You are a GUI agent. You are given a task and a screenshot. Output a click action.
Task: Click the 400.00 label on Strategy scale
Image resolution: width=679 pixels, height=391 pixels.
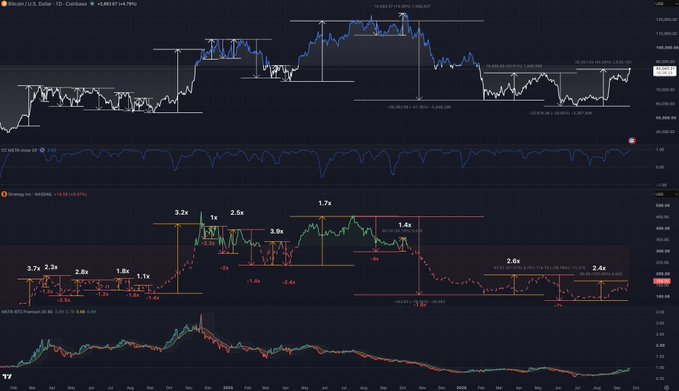point(663,228)
